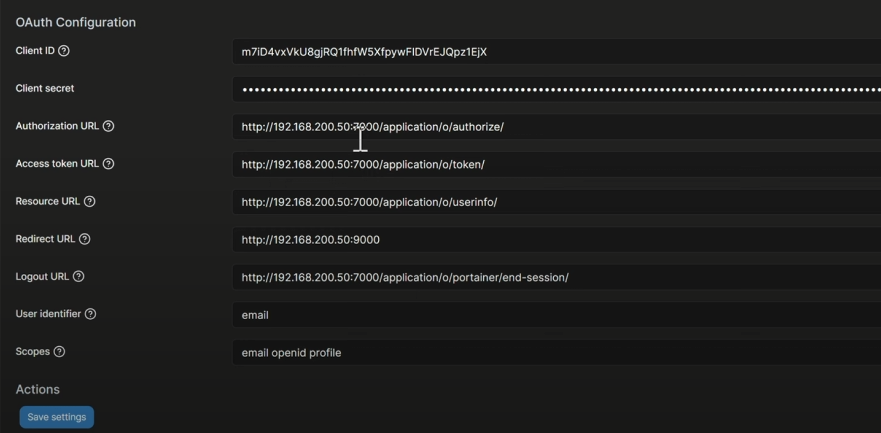Focus the Redirect URL input
This screenshot has height=433, width=881.
[557, 240]
